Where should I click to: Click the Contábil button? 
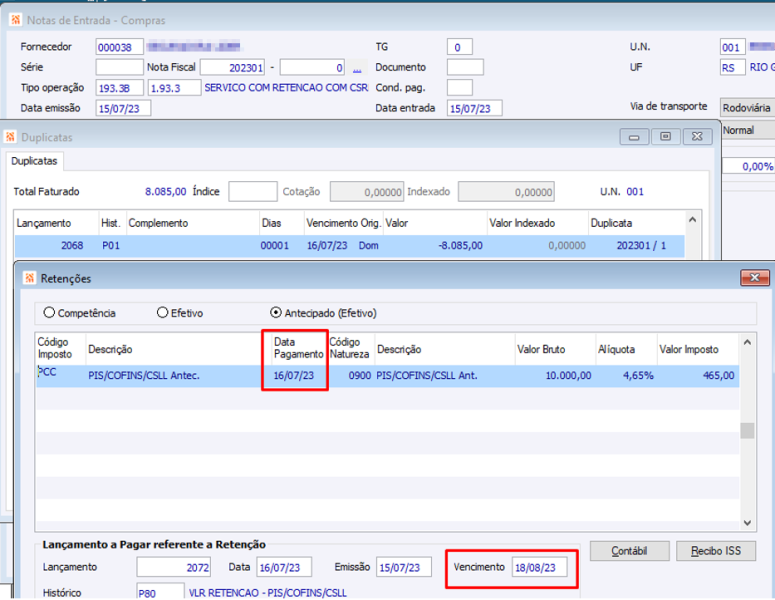[629, 551]
